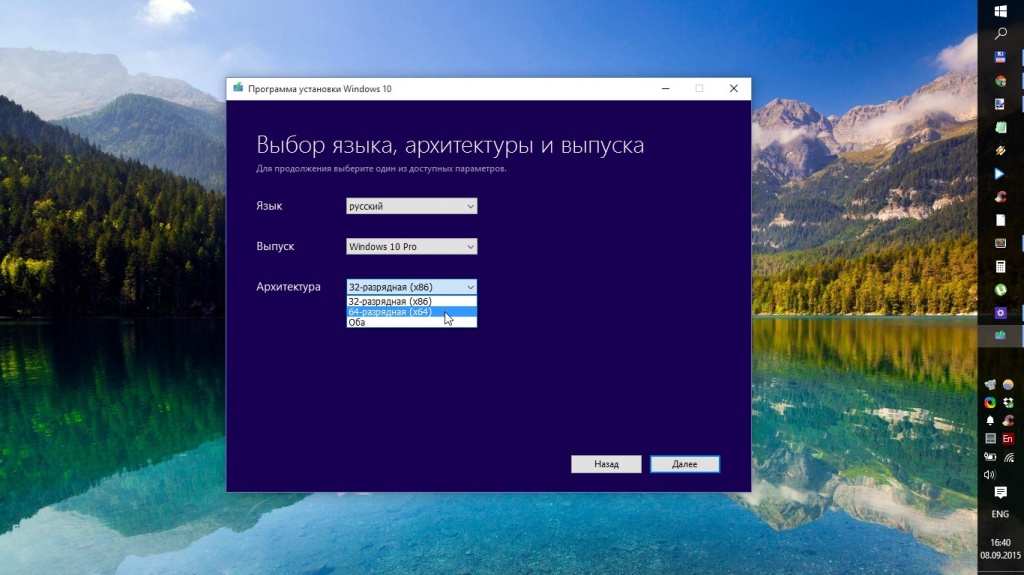Open the floppy disk taskbar app
Image resolution: width=1024 pixels, height=575 pixels.
1000,58
